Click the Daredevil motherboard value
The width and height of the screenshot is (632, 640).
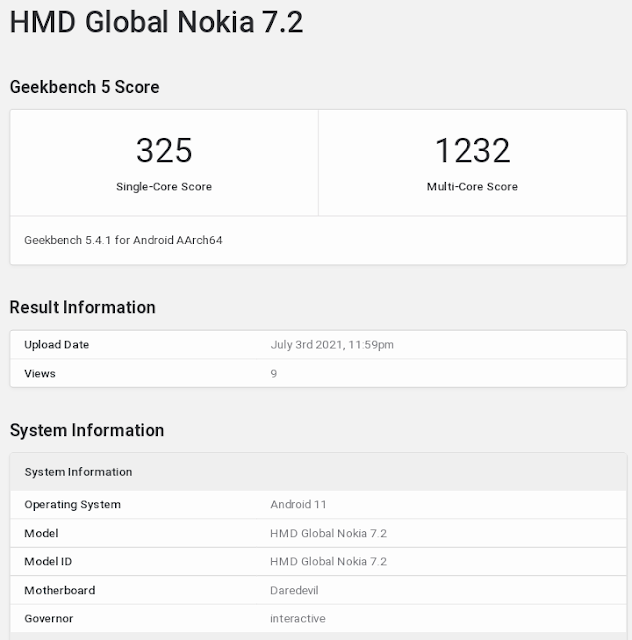[x=294, y=590]
